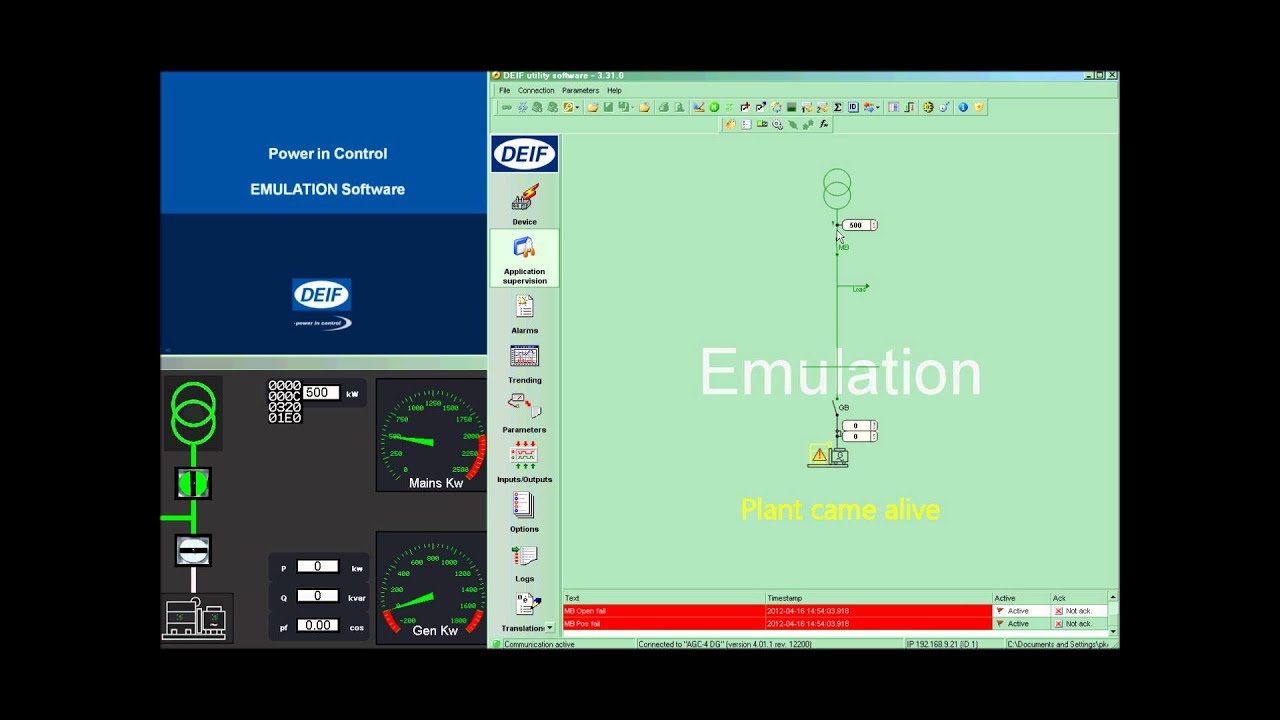Open the Parameters menu in menu bar
The width and height of the screenshot is (1280, 720).
[x=580, y=90]
